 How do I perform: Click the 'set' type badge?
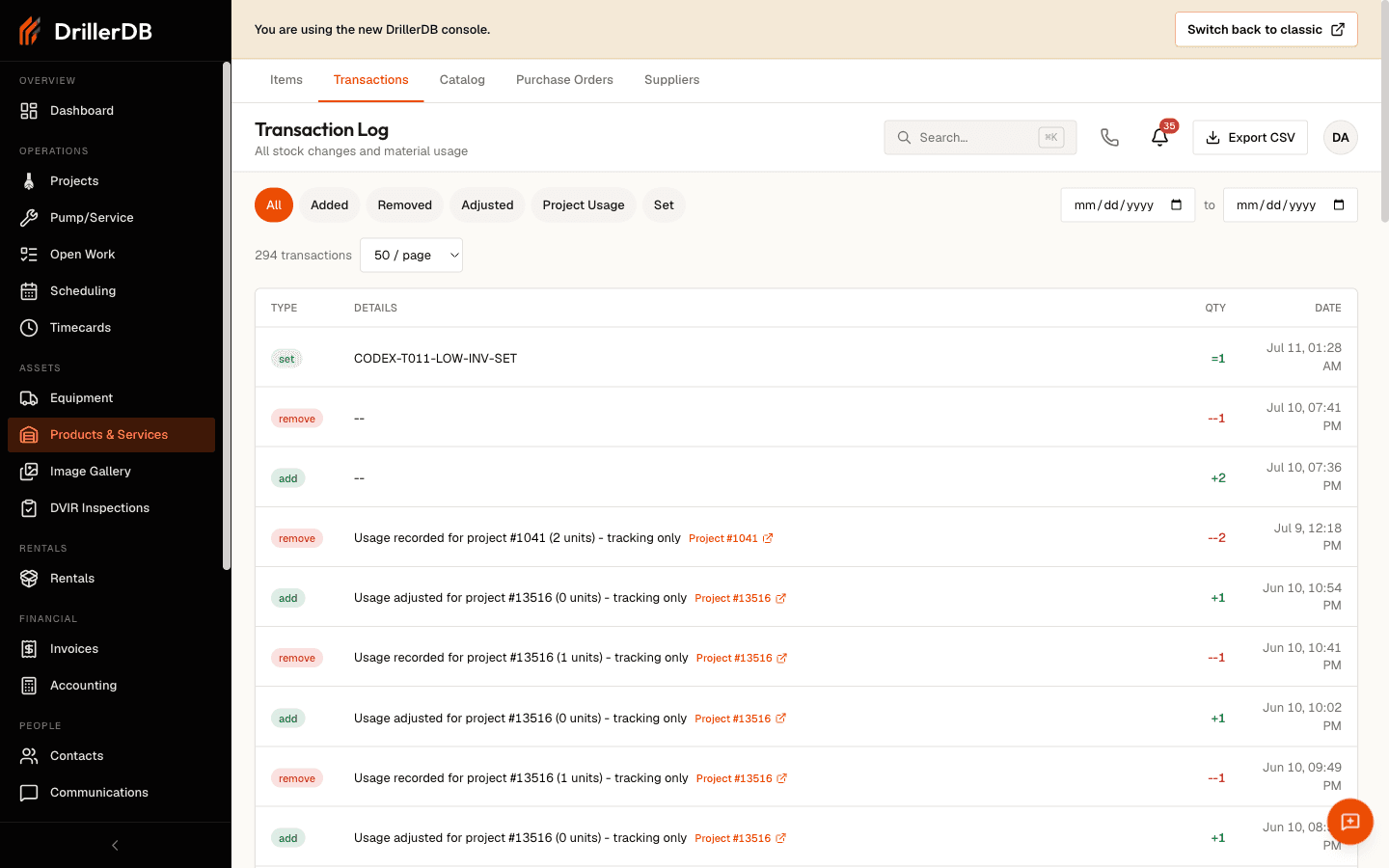click(286, 359)
